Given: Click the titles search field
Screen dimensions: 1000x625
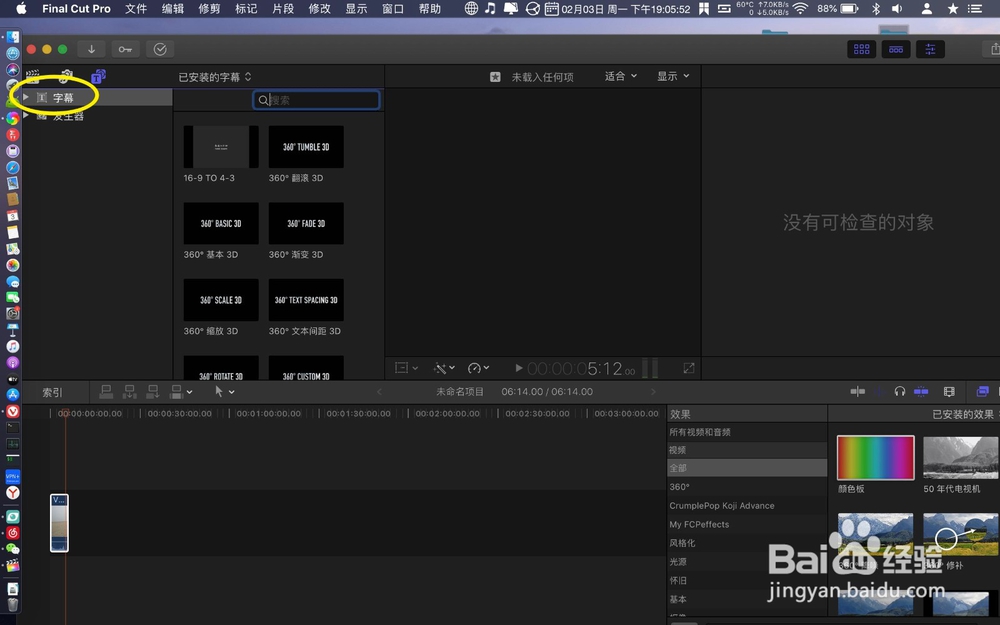Looking at the screenshot, I should pyautogui.click(x=316, y=100).
